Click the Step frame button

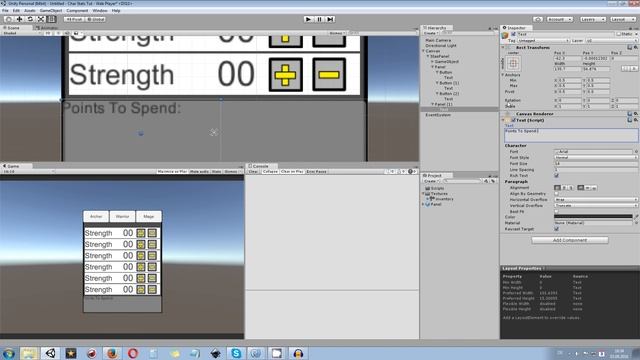click(331, 19)
